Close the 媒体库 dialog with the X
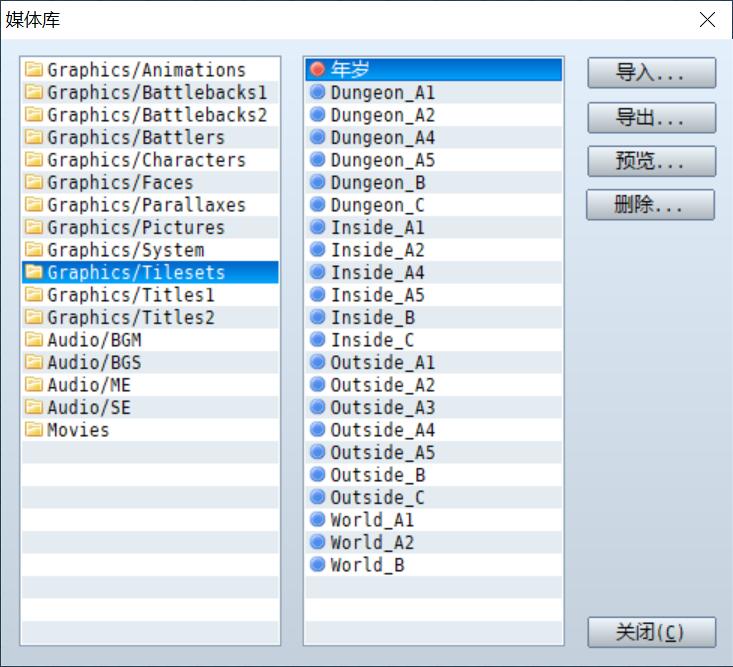The width and height of the screenshot is (733, 667). click(x=707, y=20)
